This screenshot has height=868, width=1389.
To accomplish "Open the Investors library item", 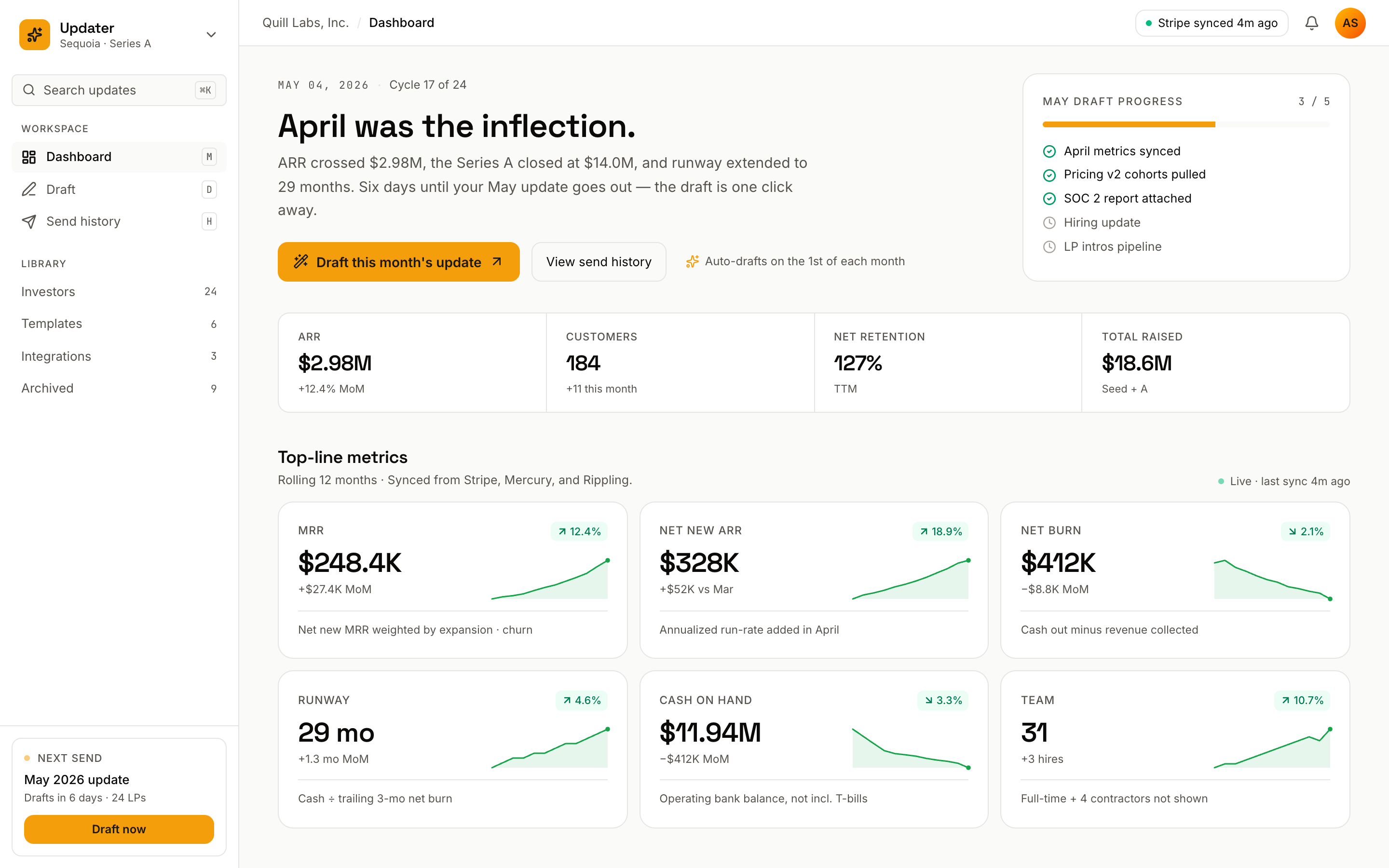I will tap(119, 292).
